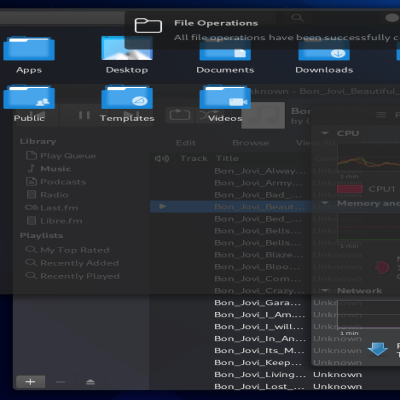Image resolution: width=400 pixels, height=400 pixels.
Task: Open the Apps folder
Action: pyautogui.click(x=29, y=55)
